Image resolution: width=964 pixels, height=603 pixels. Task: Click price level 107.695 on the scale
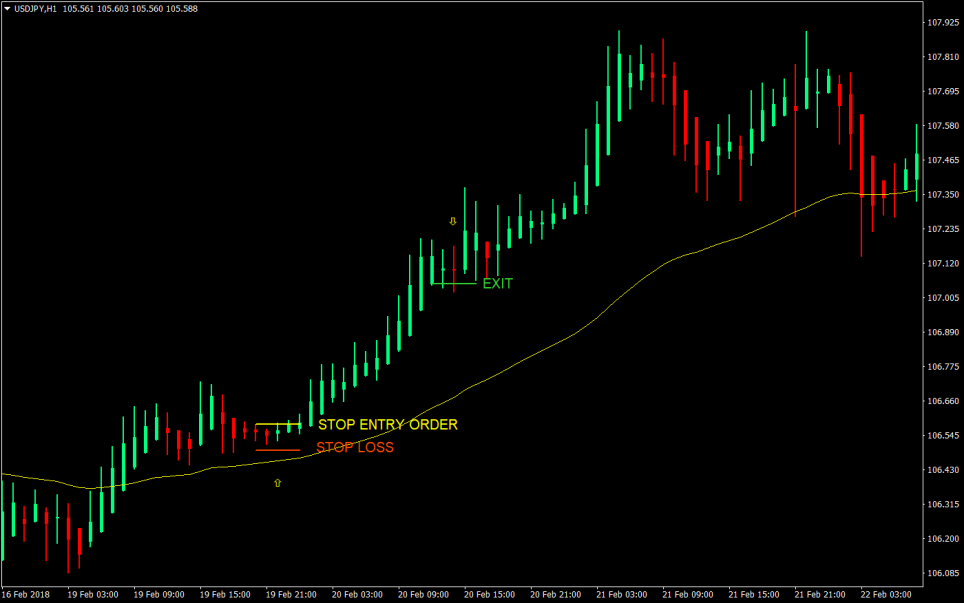click(x=943, y=92)
